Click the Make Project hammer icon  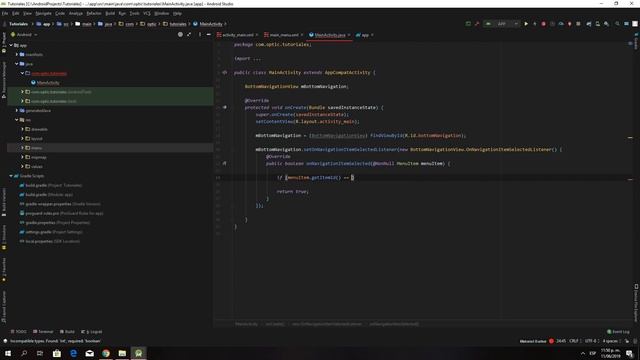(477, 24)
